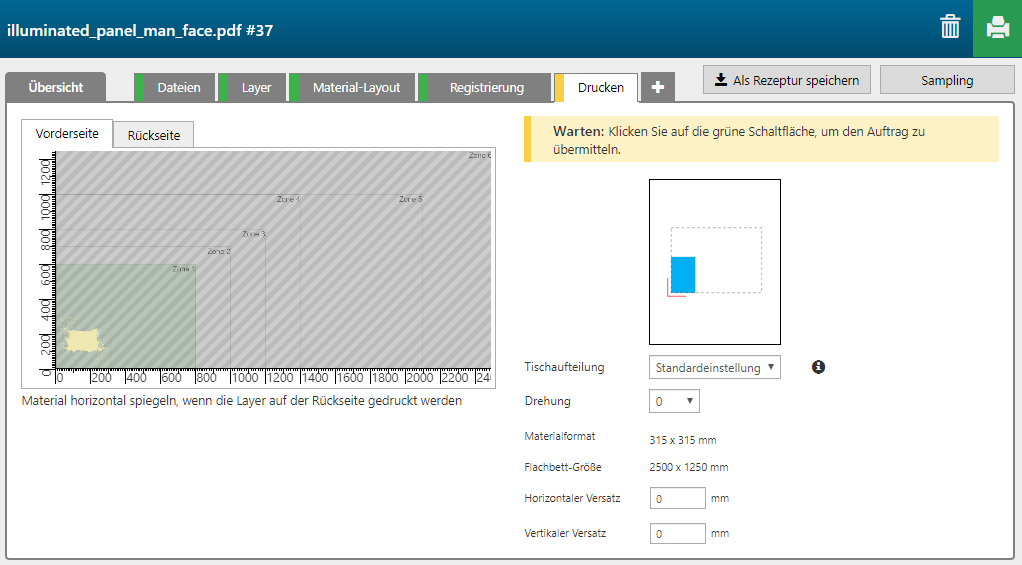This screenshot has height=565, width=1022.
Task: Click the yellow artwork on flatbed preview
Action: point(82,340)
